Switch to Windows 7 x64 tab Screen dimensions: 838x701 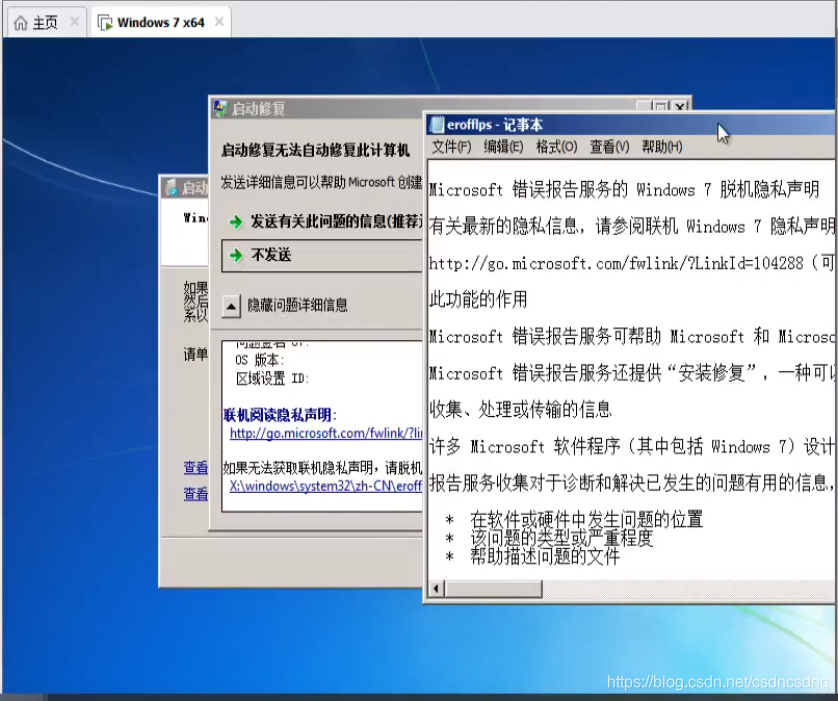[160, 22]
